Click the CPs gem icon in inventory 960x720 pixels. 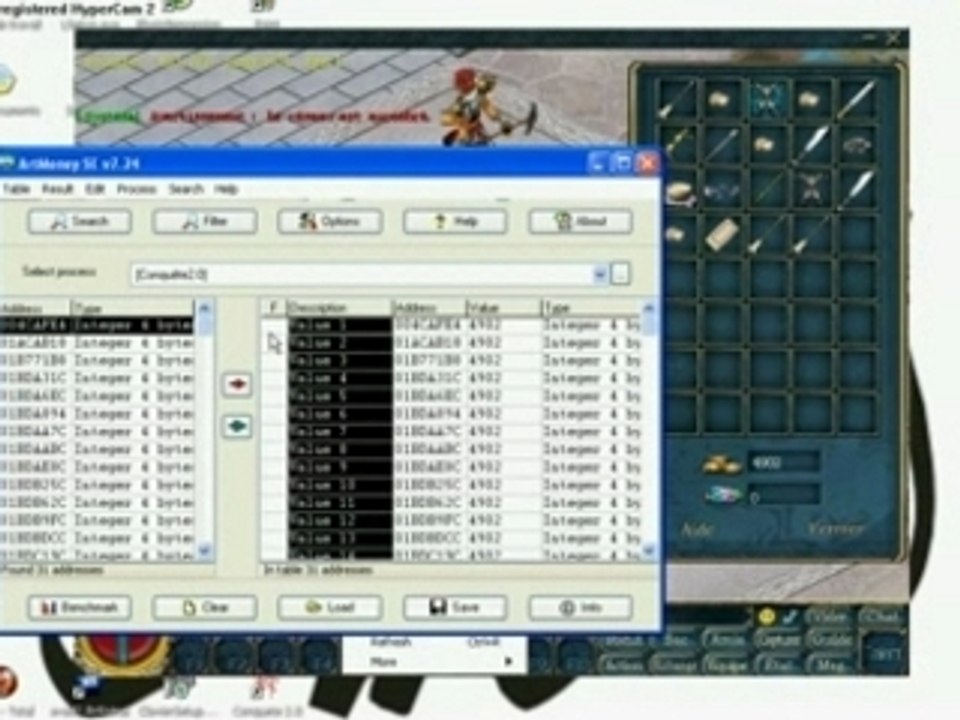pyautogui.click(x=724, y=496)
